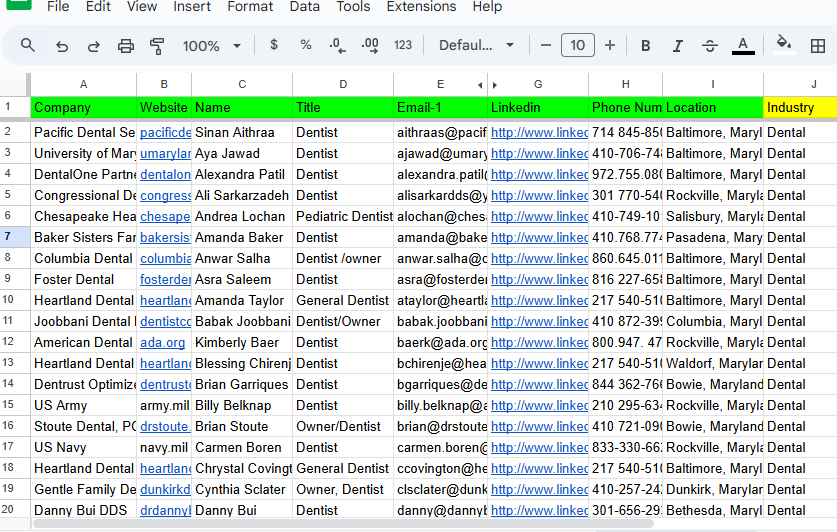Open the bakersis website link in row 7
837x532 pixels.
click(x=165, y=237)
